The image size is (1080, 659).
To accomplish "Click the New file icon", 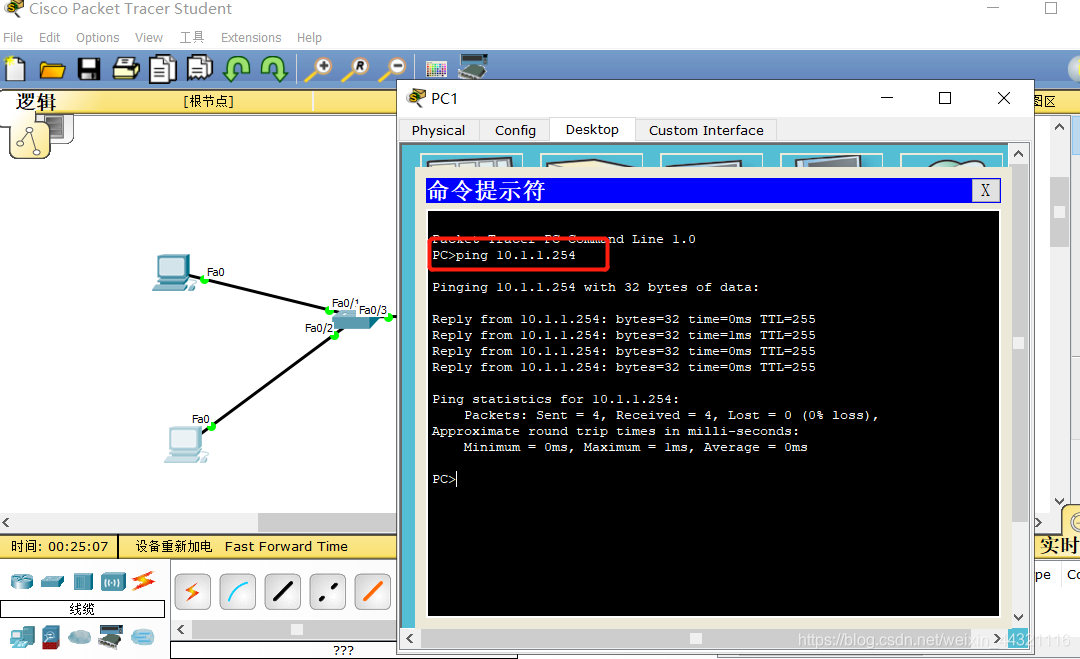I will point(15,69).
